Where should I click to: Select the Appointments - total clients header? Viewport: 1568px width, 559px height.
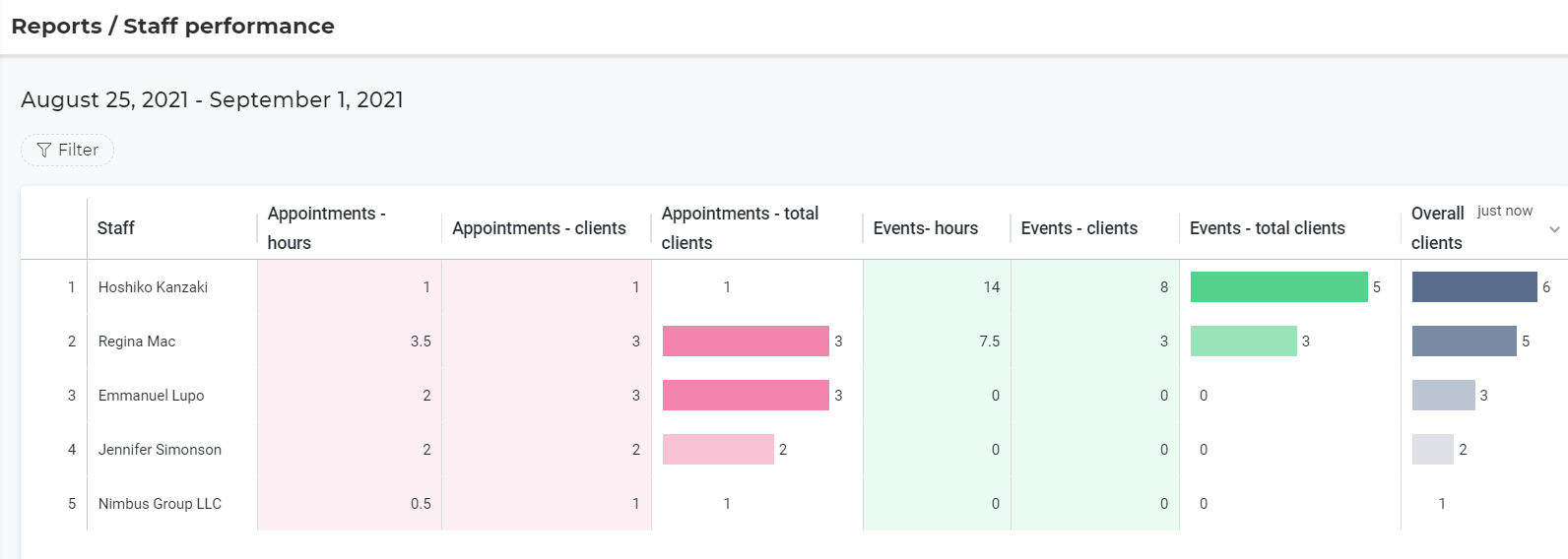[x=740, y=228]
